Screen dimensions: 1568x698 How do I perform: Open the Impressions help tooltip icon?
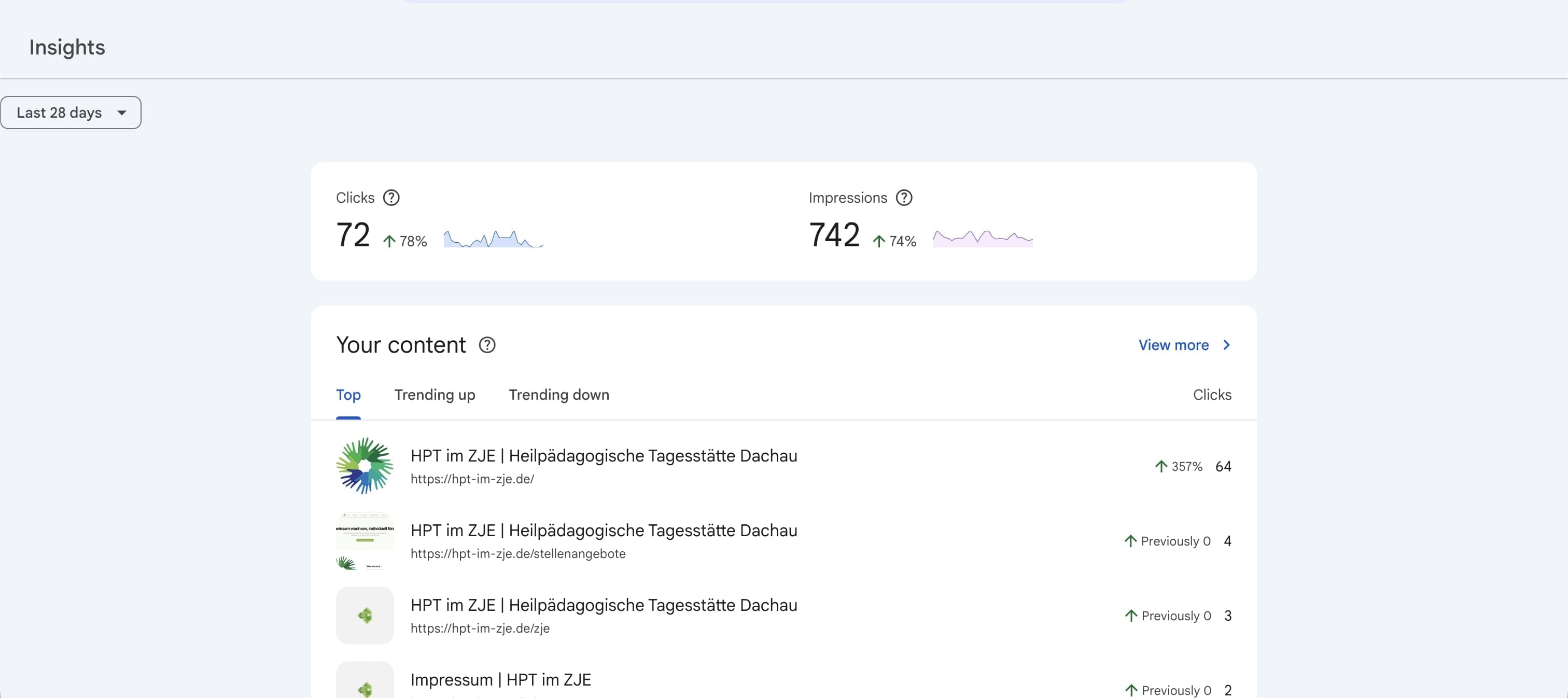(x=904, y=197)
